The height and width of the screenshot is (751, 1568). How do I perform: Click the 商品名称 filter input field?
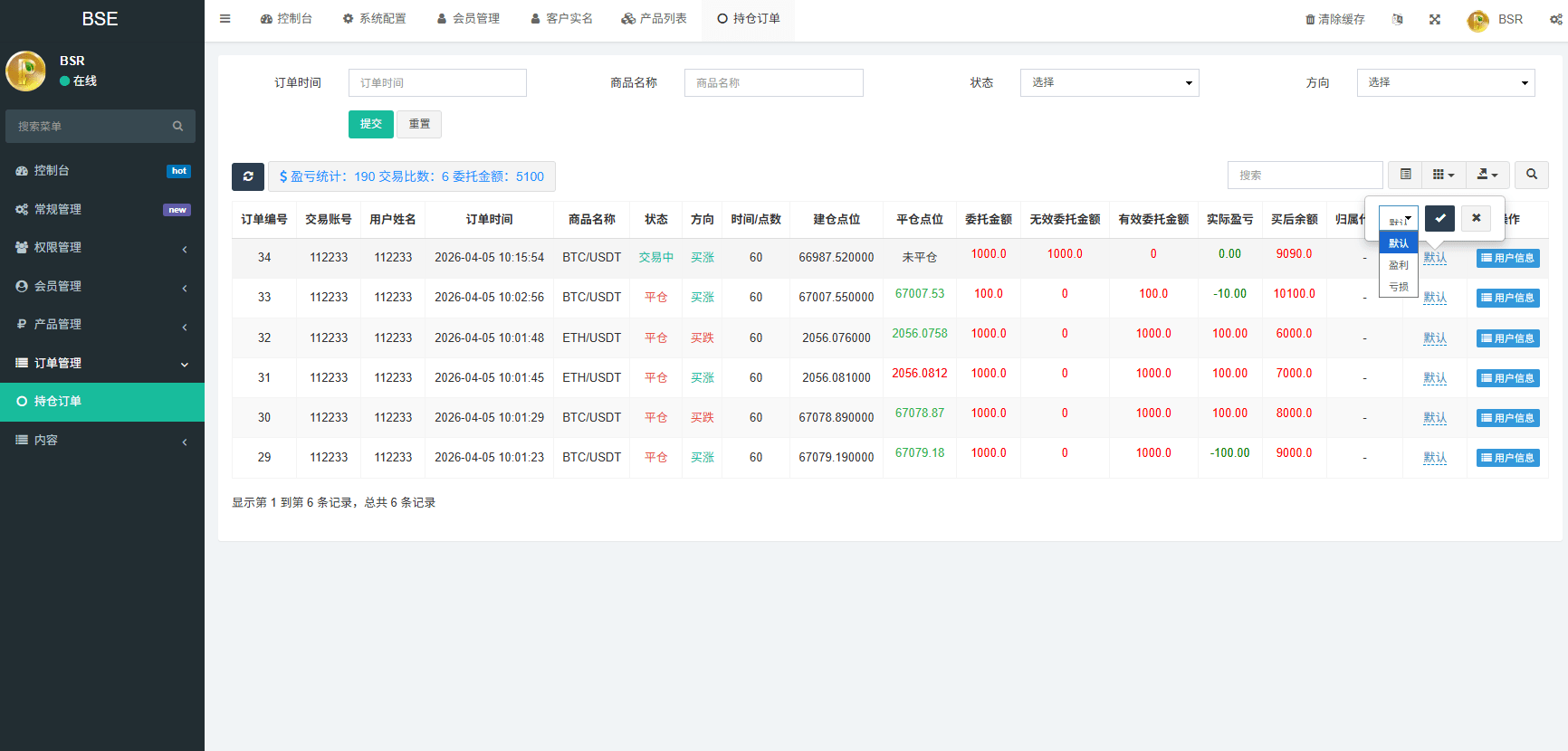click(x=773, y=83)
